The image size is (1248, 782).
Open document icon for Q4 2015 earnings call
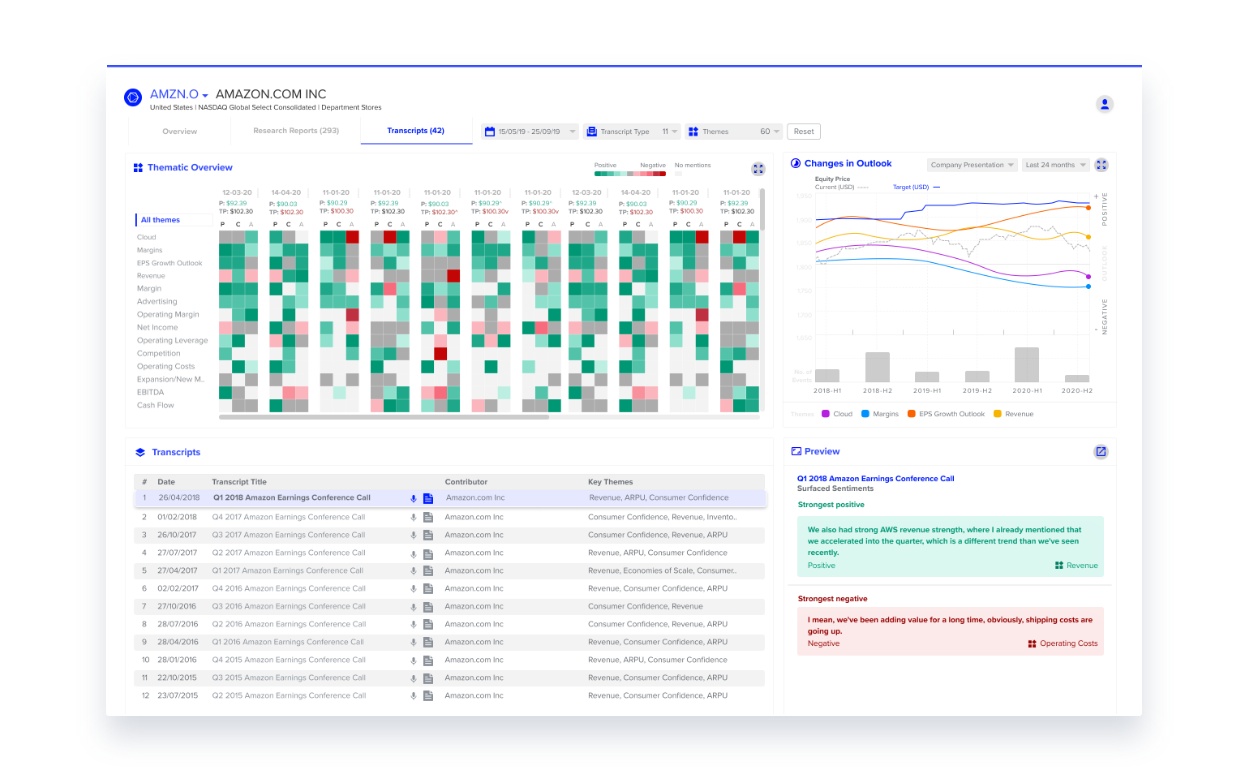coord(427,660)
